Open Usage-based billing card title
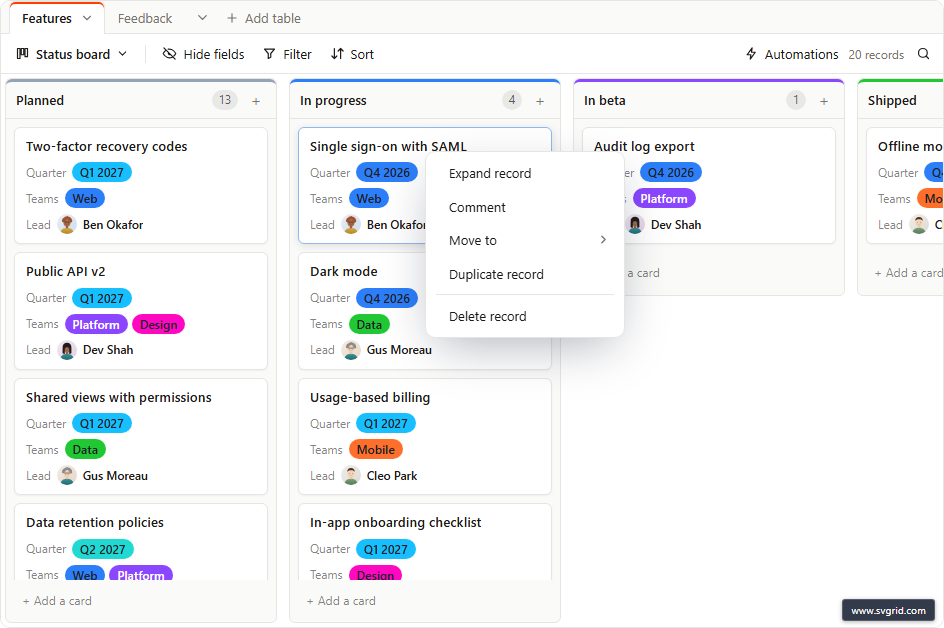The height and width of the screenshot is (628, 944). pos(370,397)
